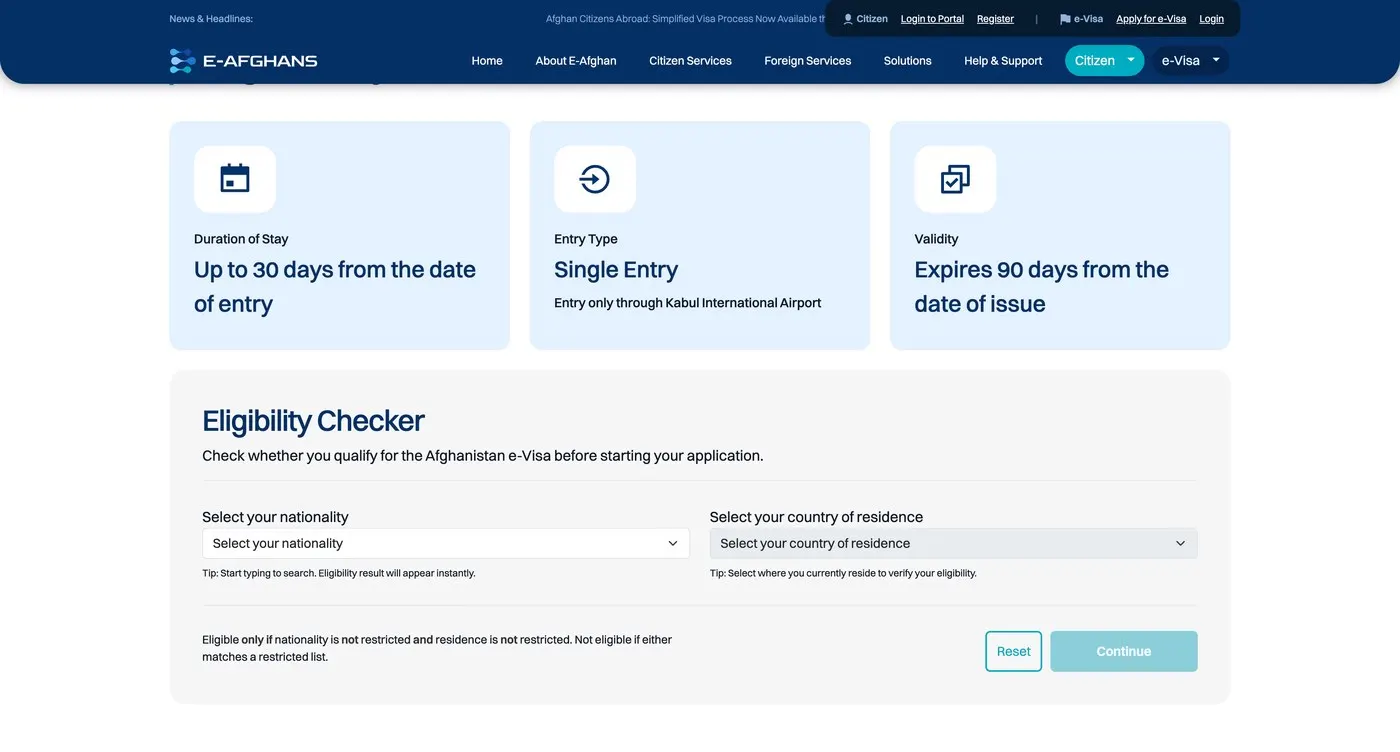Viewport: 1400px width, 752px height.
Task: Click the tip about where you currently reside
Action: (x=843, y=573)
